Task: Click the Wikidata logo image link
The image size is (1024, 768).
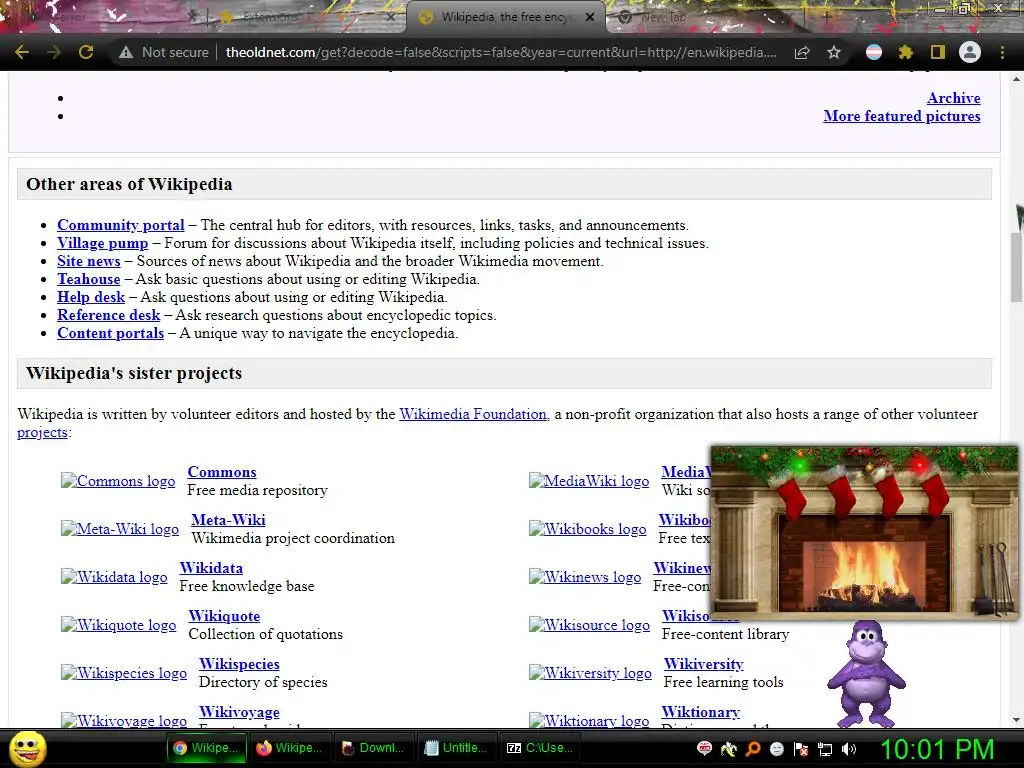Action: (x=114, y=577)
